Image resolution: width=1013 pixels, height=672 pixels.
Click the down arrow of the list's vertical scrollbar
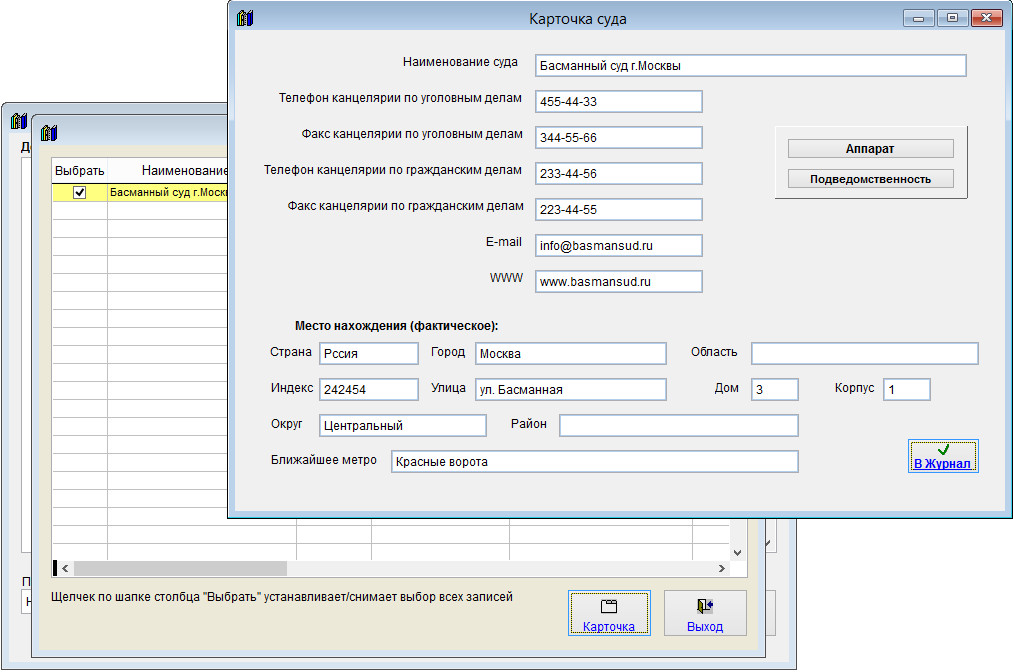point(738,552)
